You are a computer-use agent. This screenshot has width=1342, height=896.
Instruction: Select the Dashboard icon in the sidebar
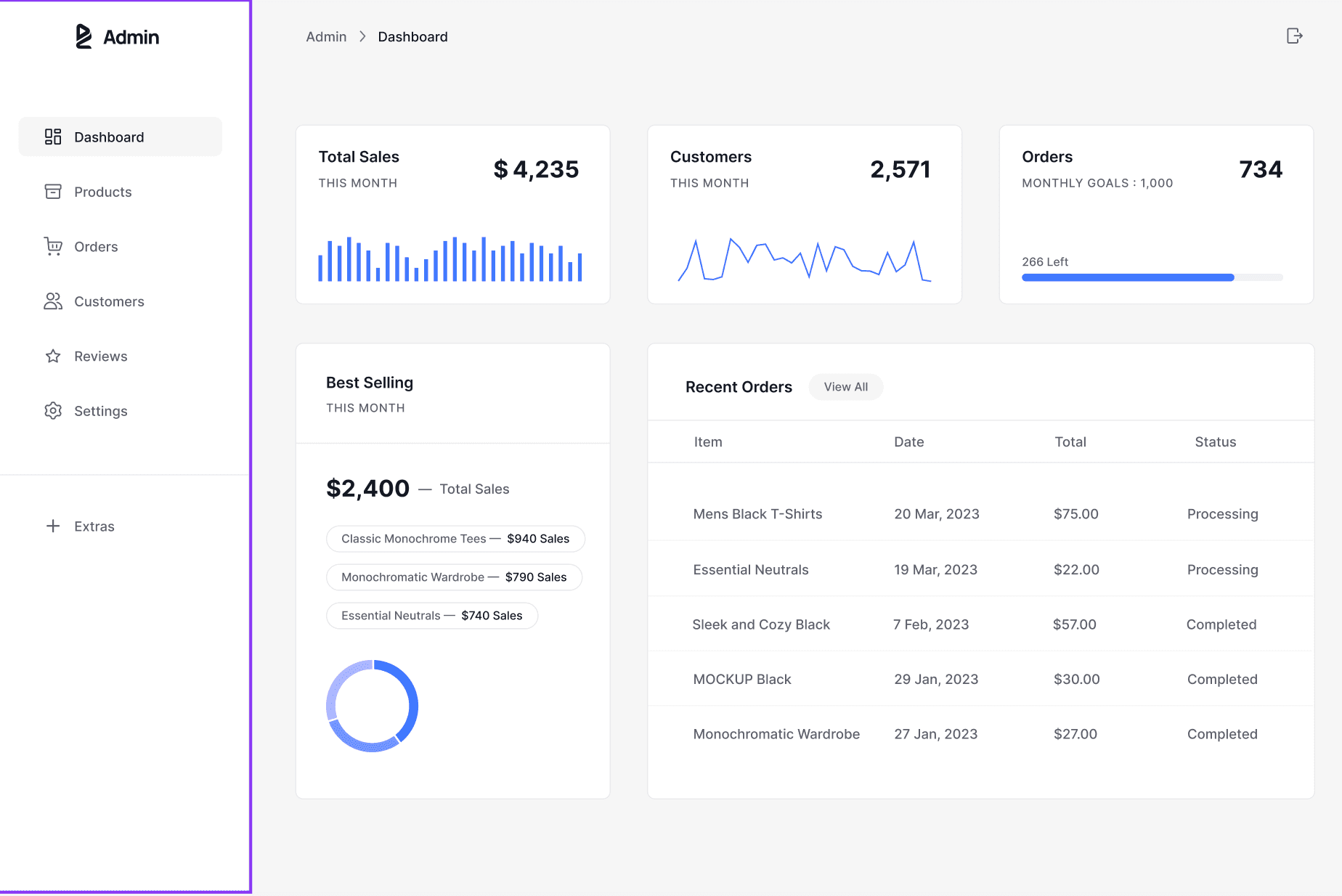[53, 137]
